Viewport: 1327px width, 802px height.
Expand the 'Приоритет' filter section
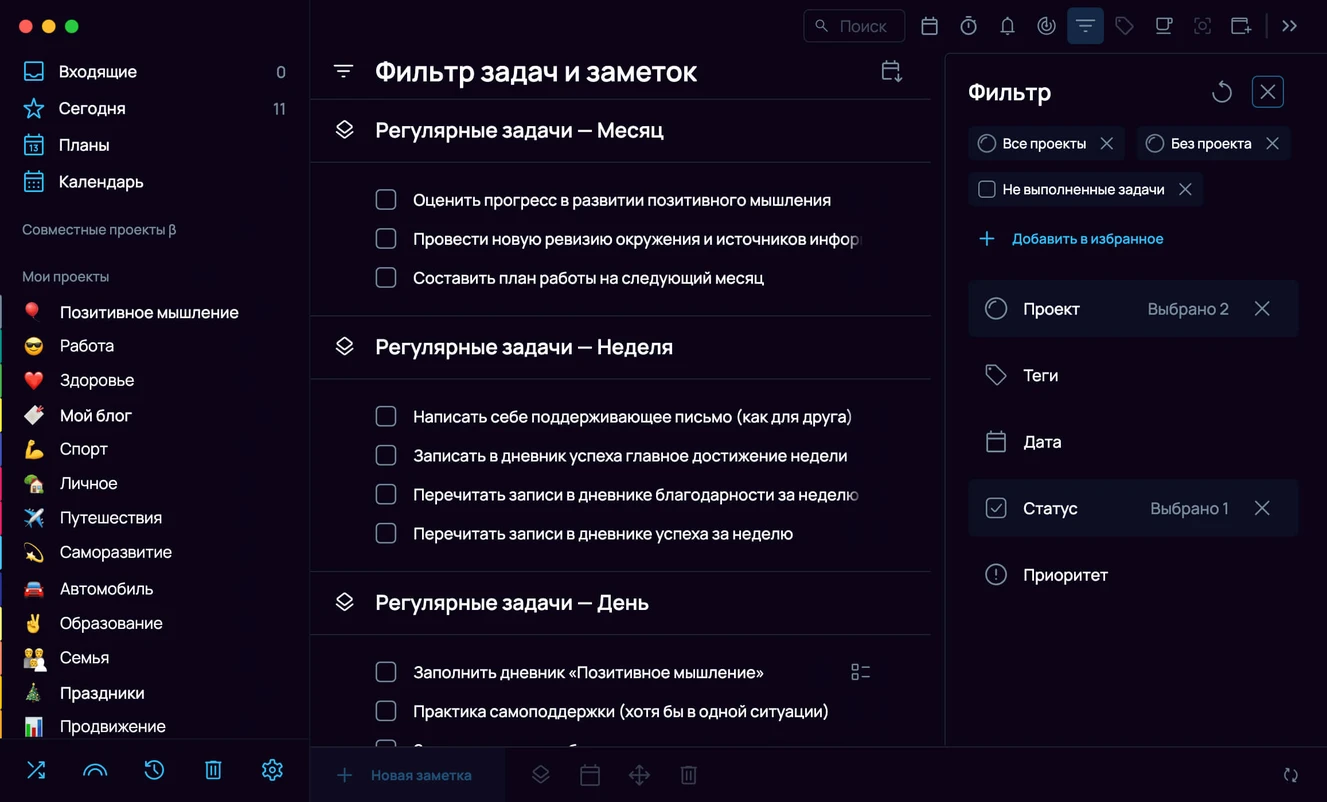tap(1133, 575)
